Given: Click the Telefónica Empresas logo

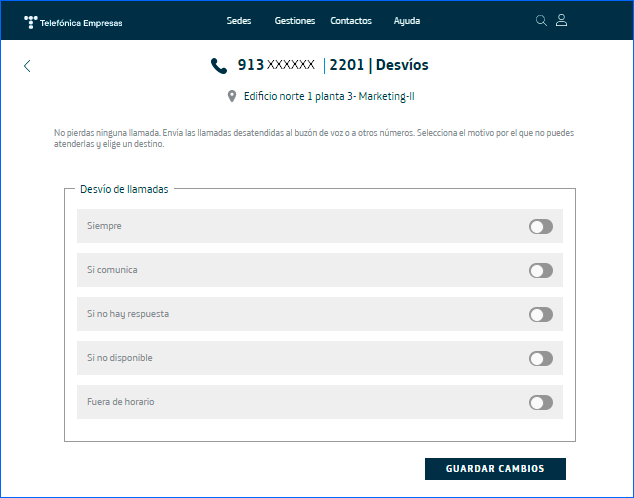Looking at the screenshot, I should (73, 21).
